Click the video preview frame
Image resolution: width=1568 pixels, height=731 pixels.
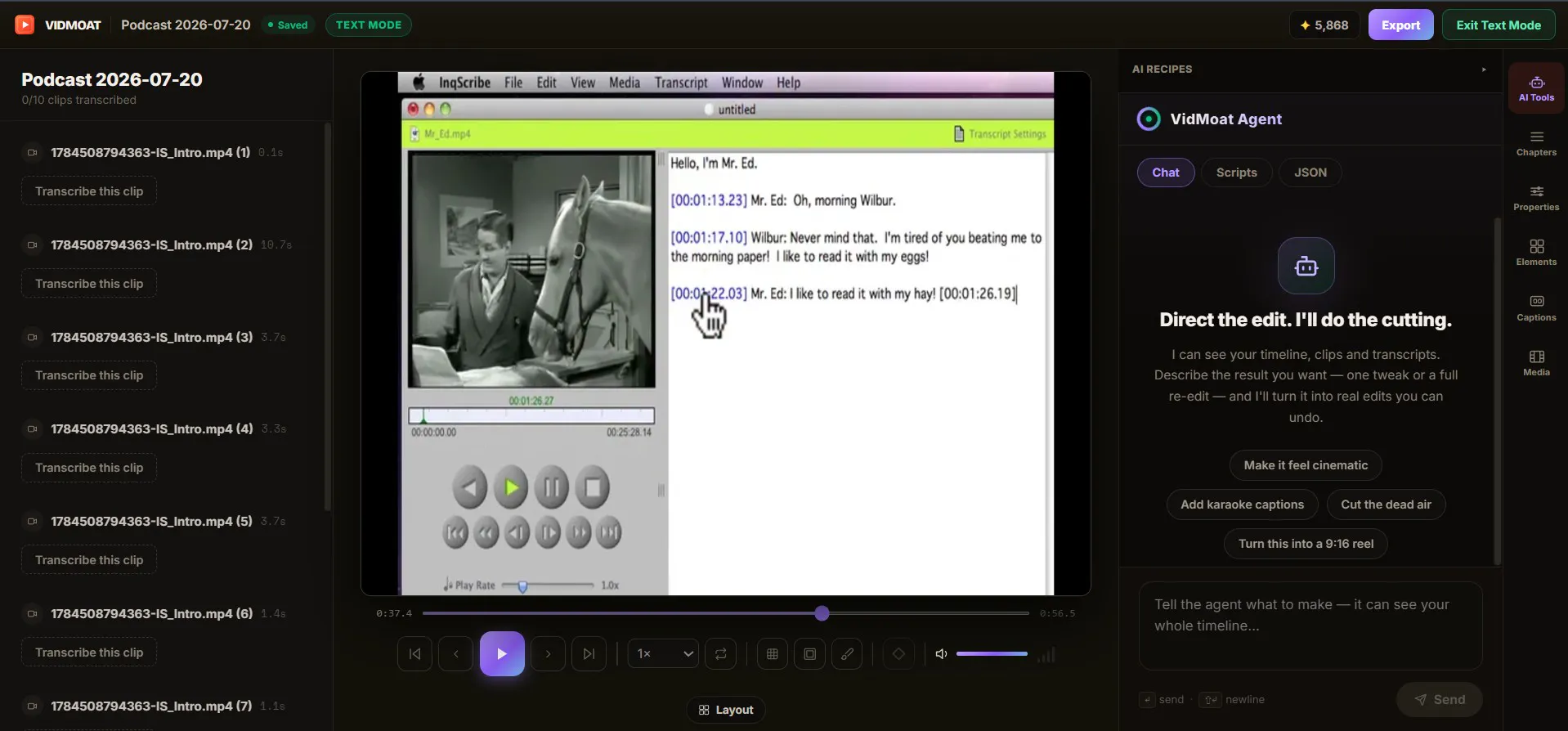(726, 334)
